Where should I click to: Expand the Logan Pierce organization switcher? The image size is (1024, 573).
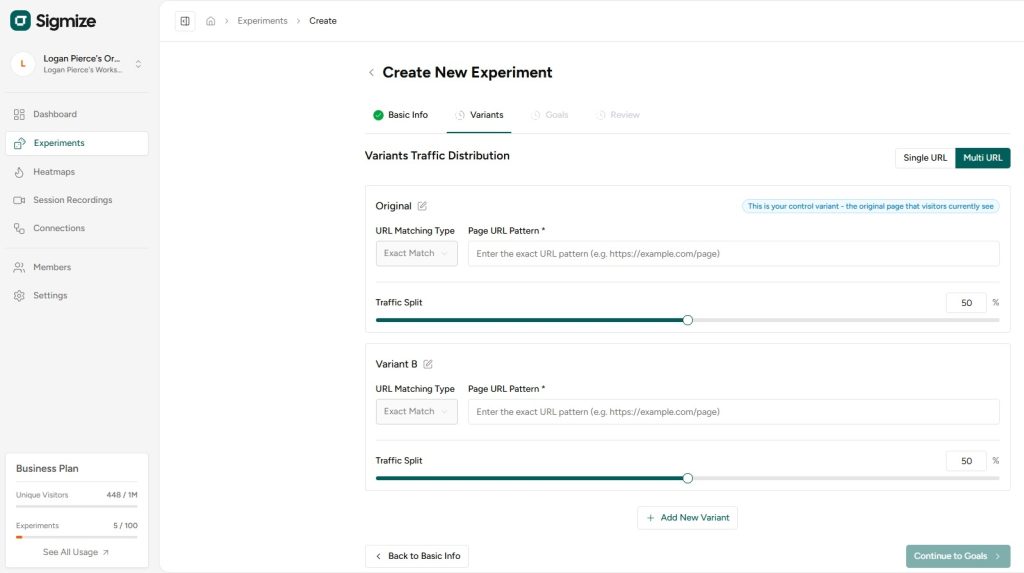click(138, 64)
